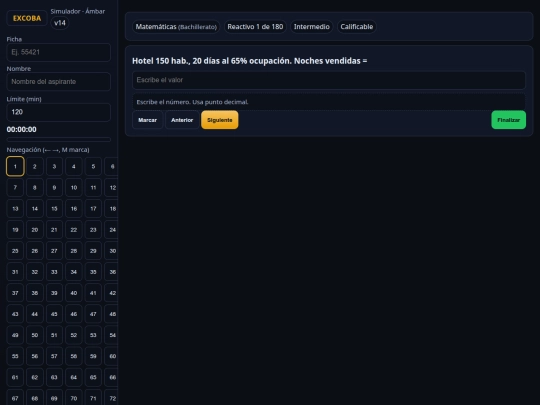Screen dimensions: 540x405
Task: Click the Siguiente button
Action: pos(219,120)
